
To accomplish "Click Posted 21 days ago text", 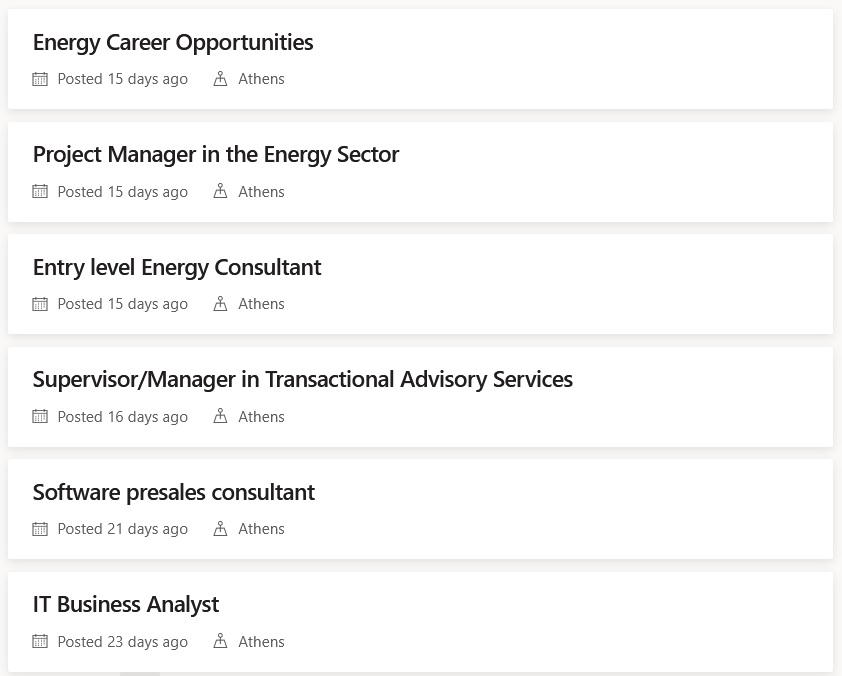I will tap(122, 529).
